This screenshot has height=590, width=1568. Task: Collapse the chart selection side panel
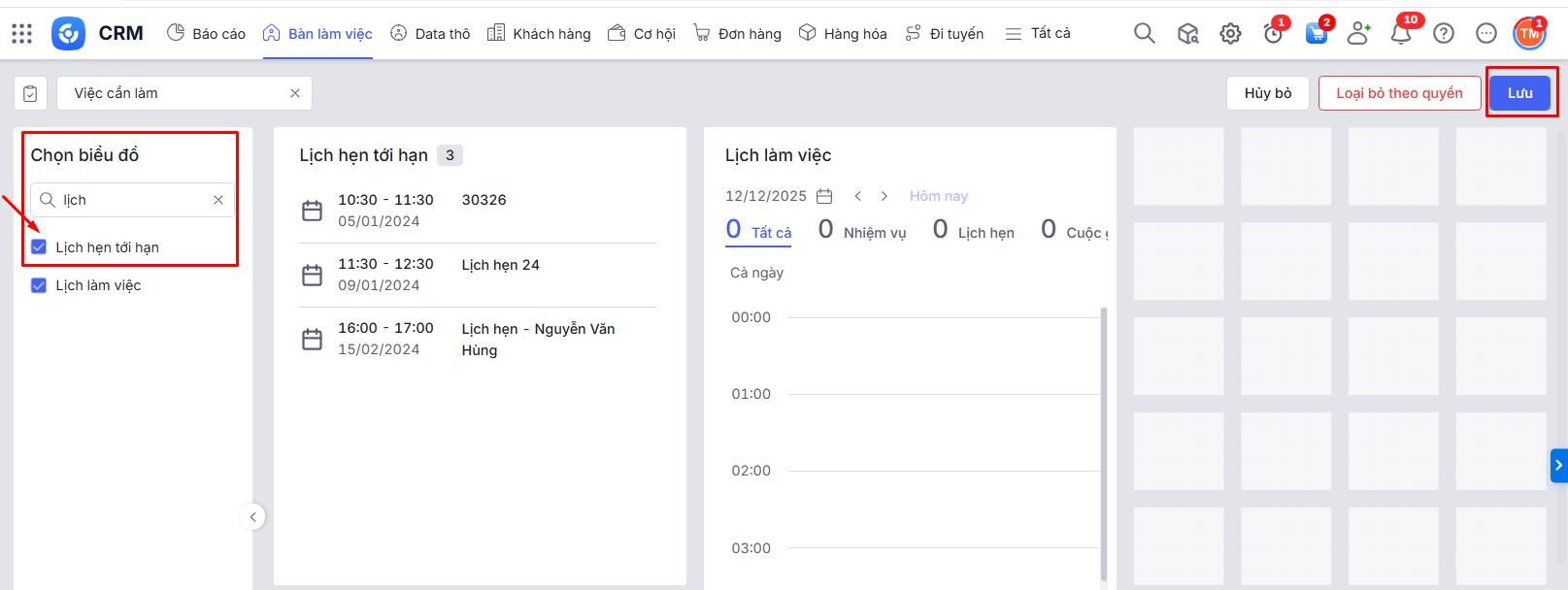click(252, 517)
